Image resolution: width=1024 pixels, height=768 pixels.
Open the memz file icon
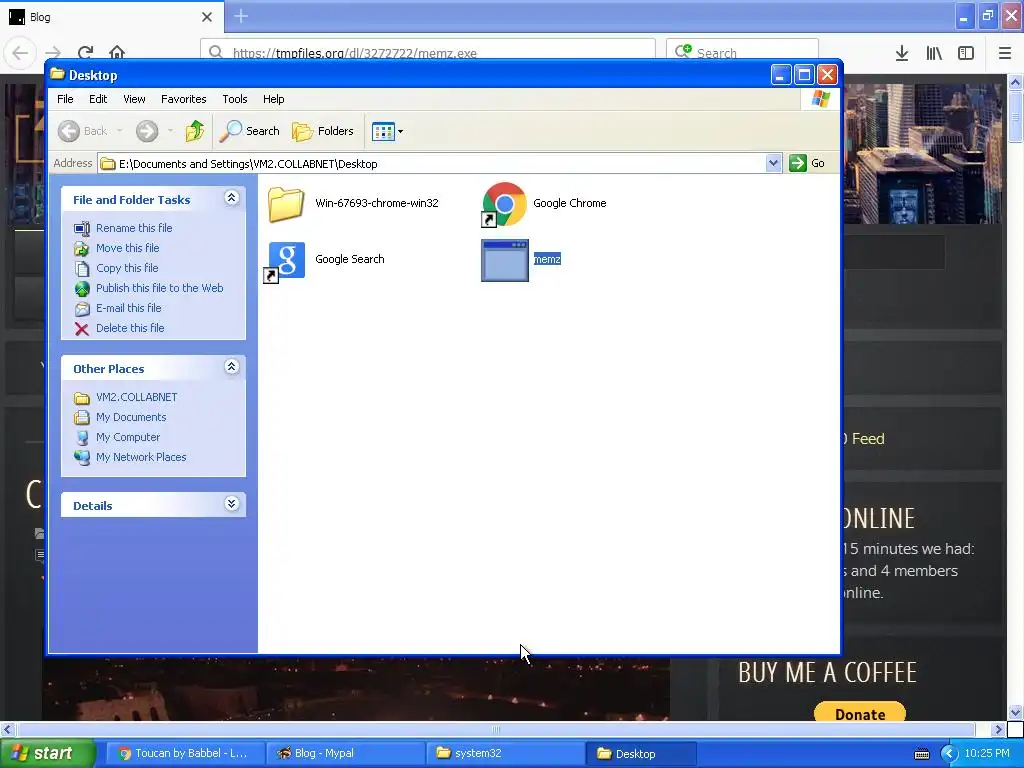point(505,260)
